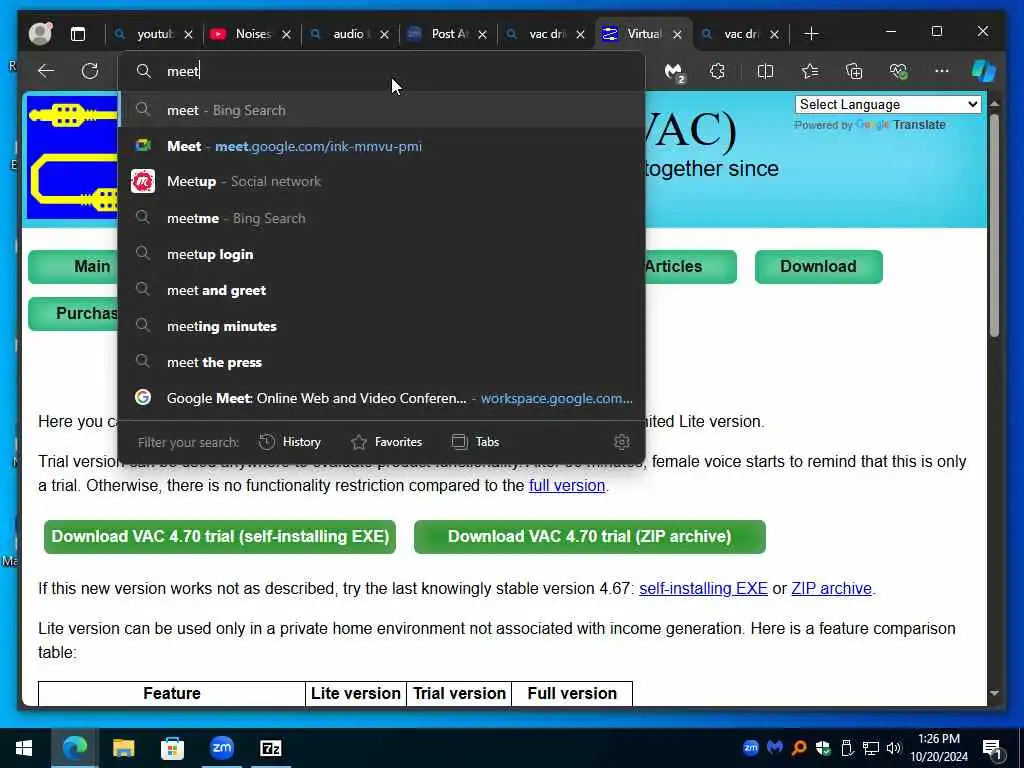The image size is (1024, 768).
Task: Open the Favorites toolbar icon
Action: [810, 71]
